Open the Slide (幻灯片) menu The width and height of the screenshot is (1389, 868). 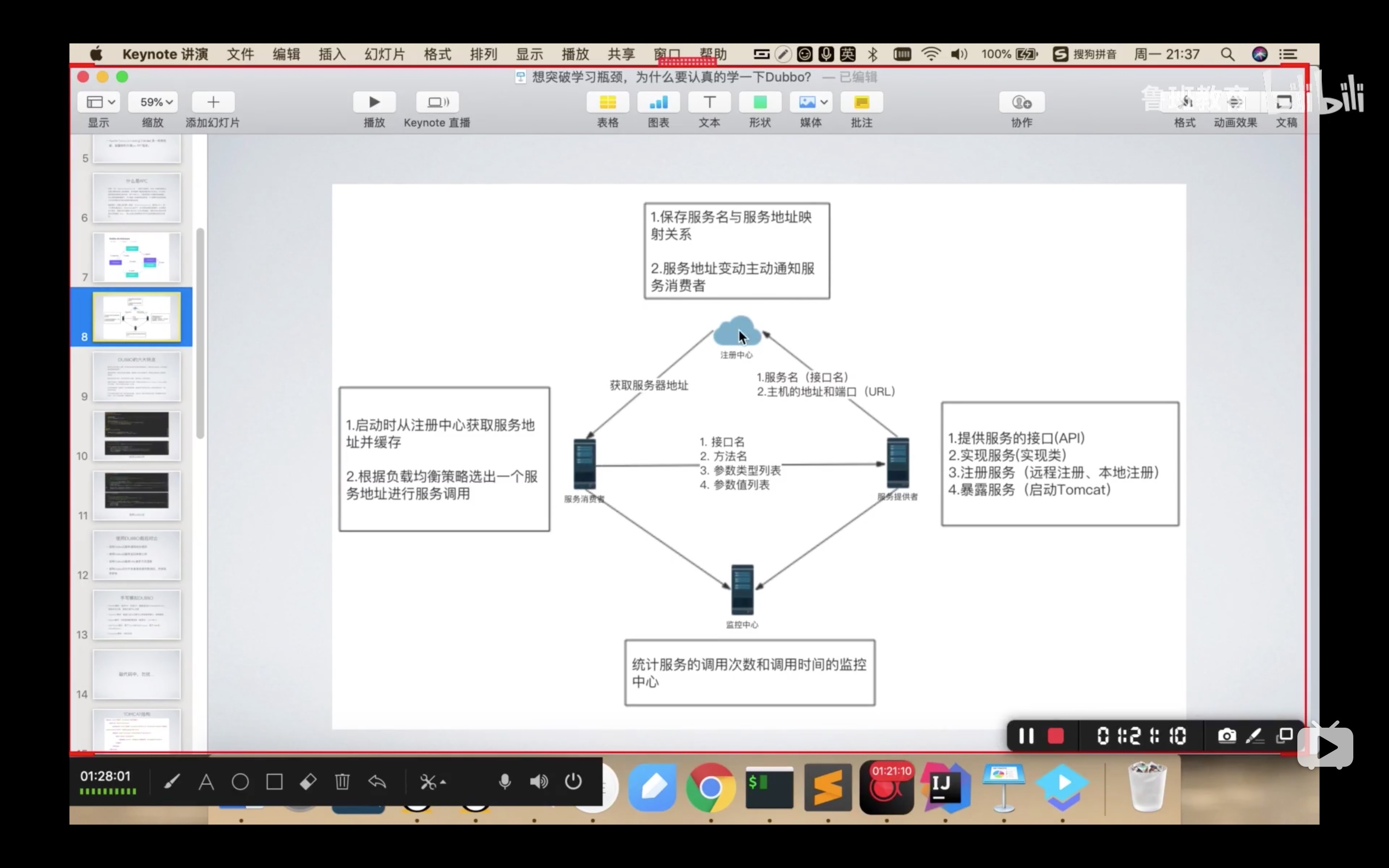click(x=384, y=54)
